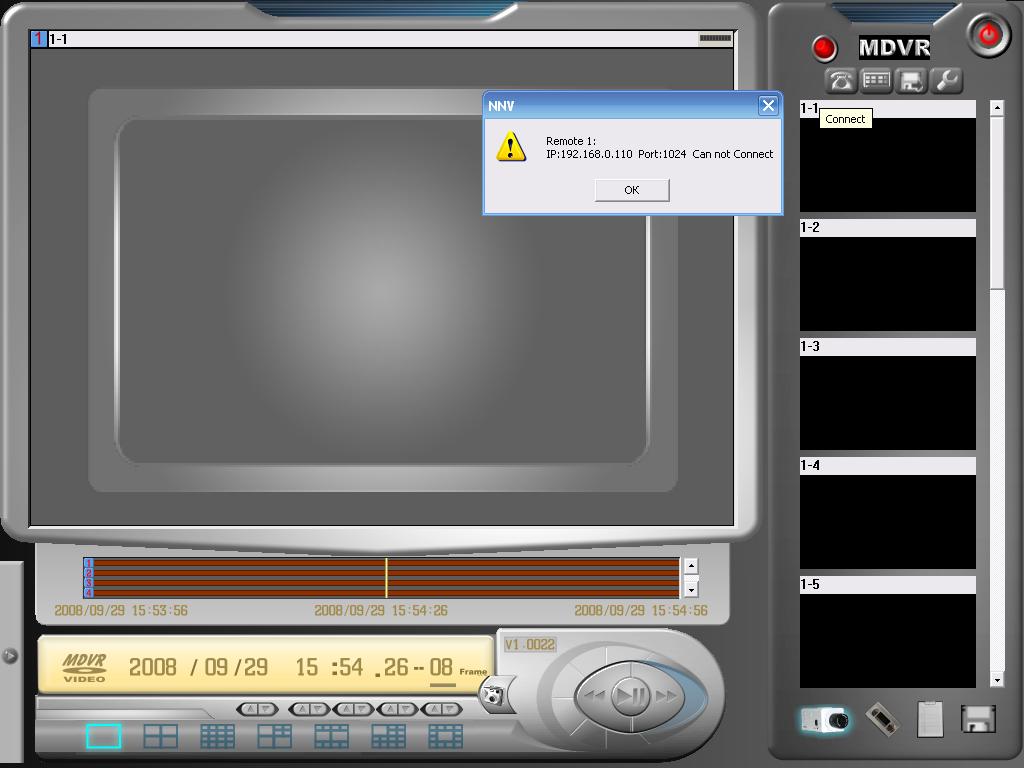Select the video camera icon at bottom
The image size is (1024, 768).
pyautogui.click(x=825, y=718)
